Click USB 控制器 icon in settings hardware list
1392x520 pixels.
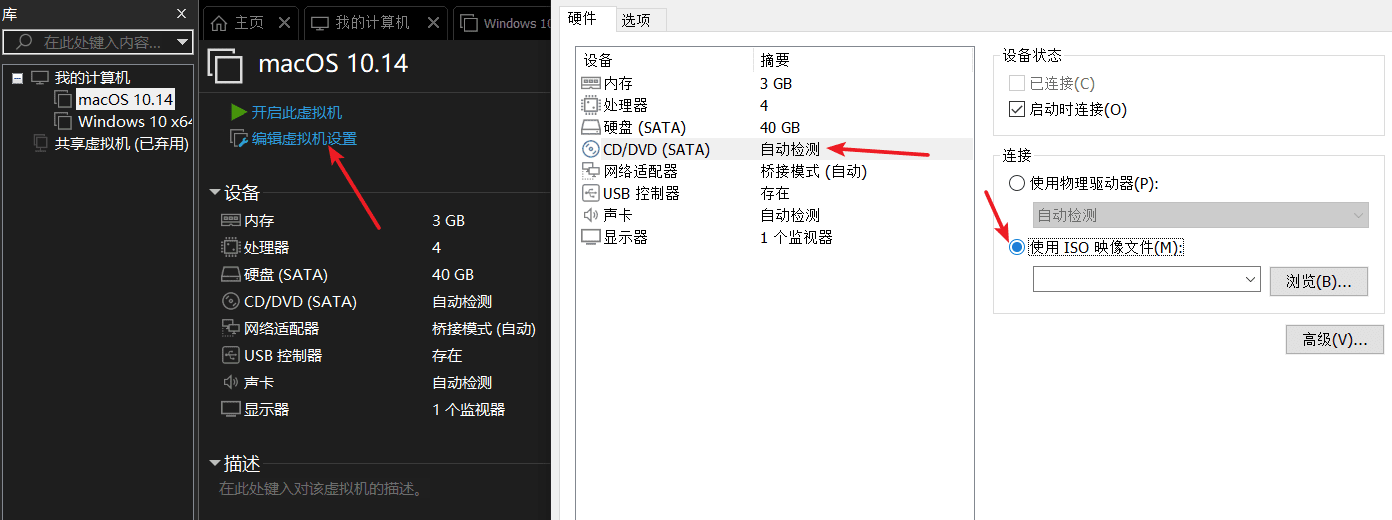coord(590,194)
